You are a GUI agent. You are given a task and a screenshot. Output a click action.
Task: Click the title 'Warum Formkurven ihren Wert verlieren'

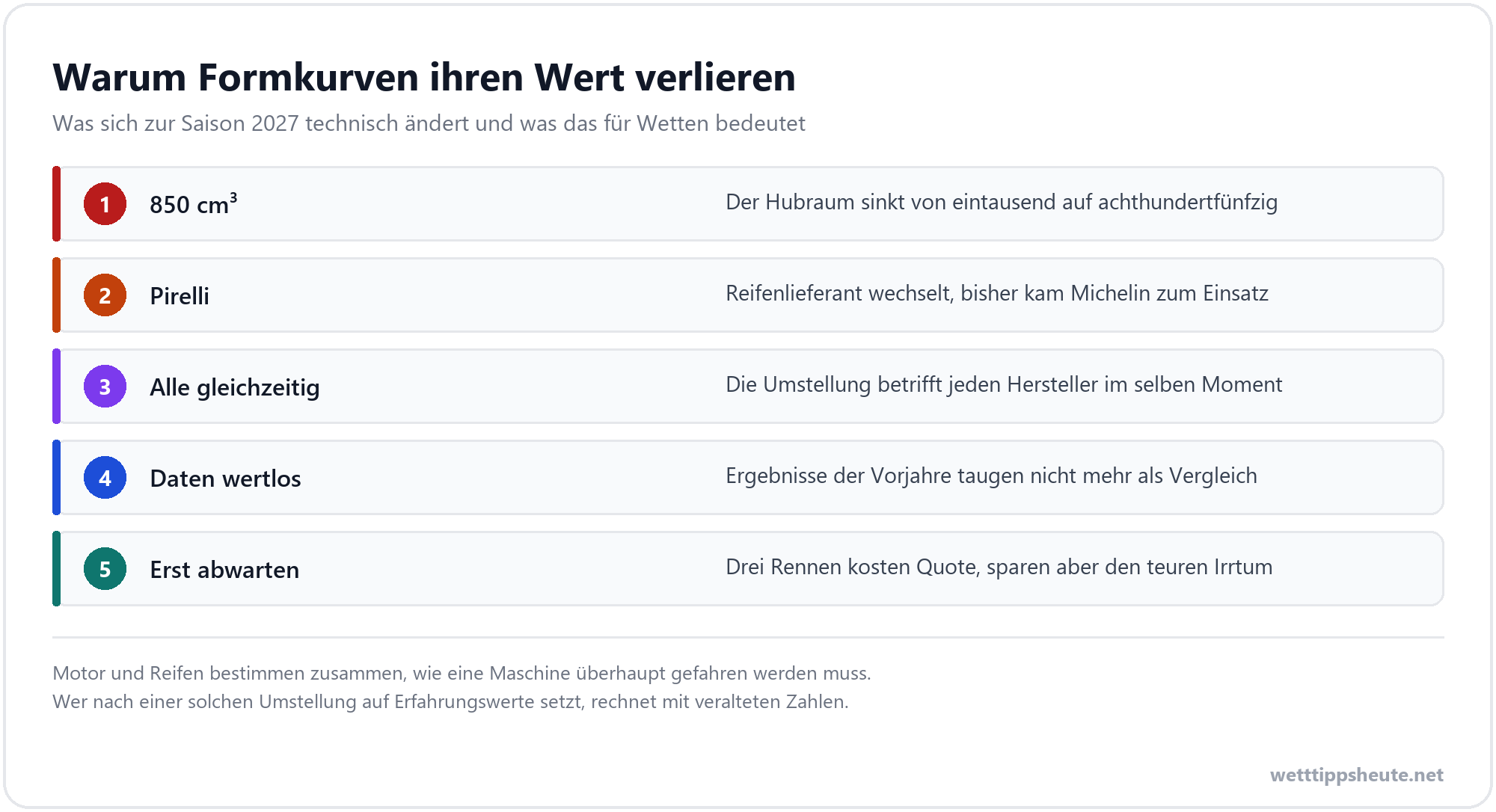(x=424, y=77)
